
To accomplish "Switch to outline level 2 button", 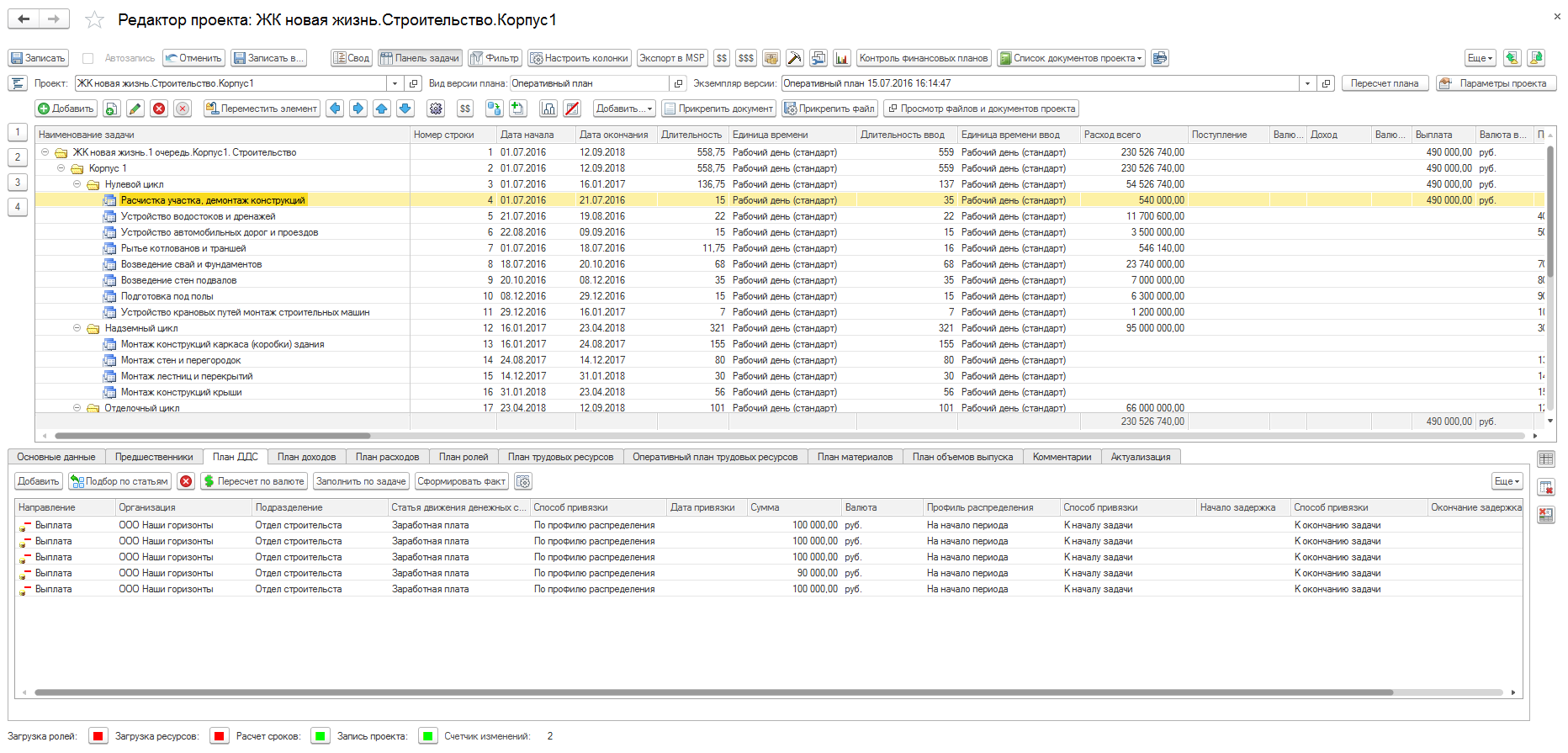I will [x=18, y=157].
